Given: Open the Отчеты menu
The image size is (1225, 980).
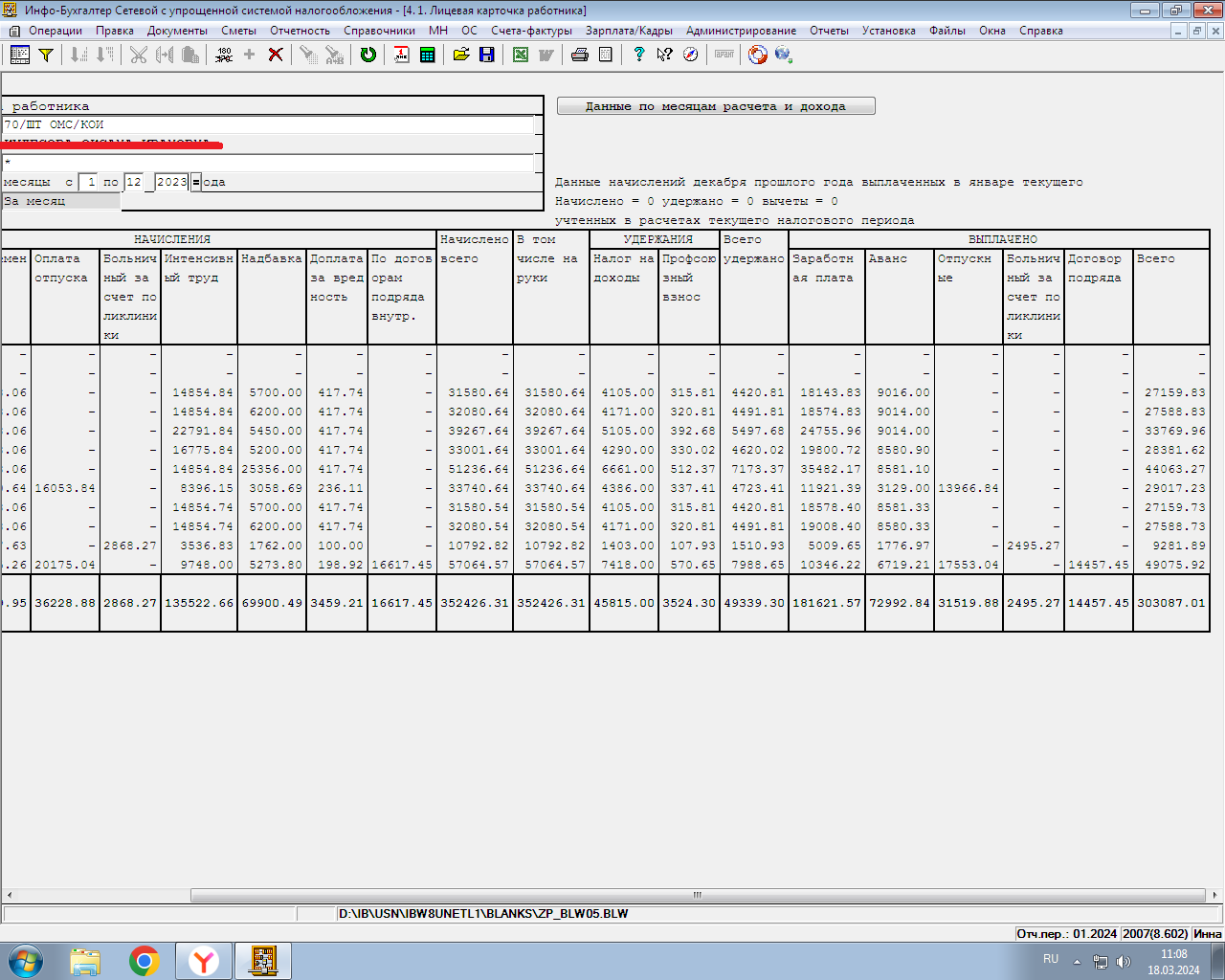Looking at the screenshot, I should pos(829,31).
